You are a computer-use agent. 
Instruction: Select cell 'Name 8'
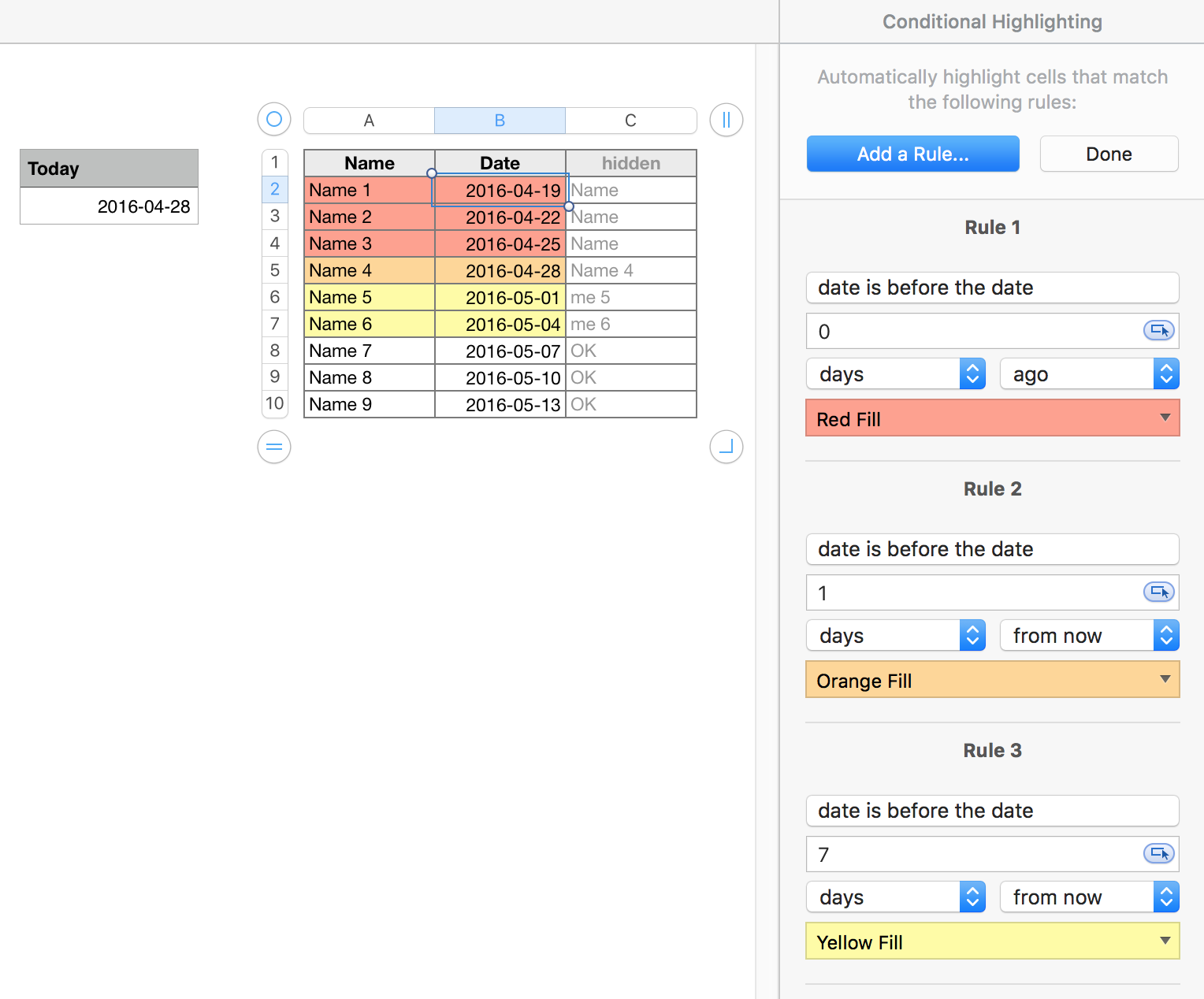(x=370, y=377)
